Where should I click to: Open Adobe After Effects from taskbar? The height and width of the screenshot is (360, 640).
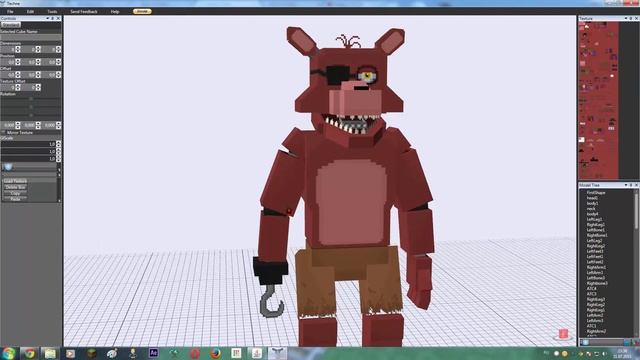153,353
